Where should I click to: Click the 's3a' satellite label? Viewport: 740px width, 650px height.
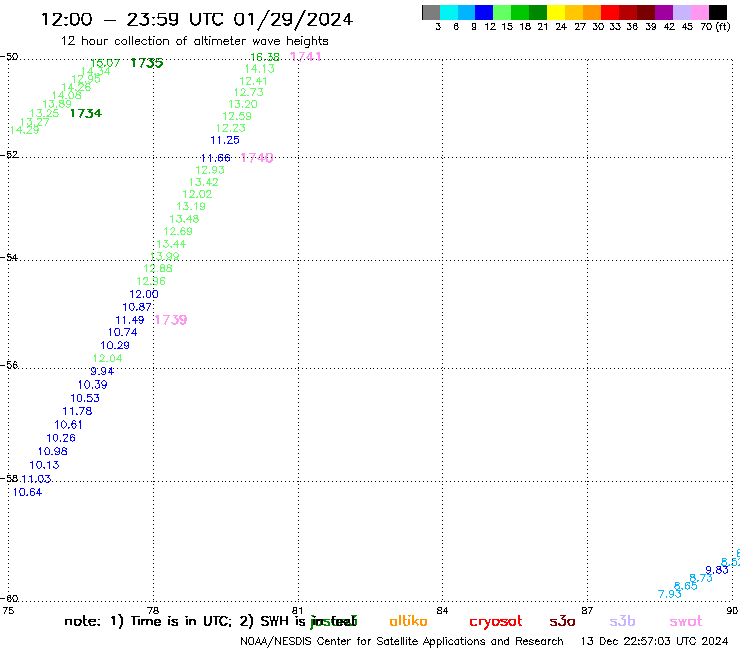tap(562, 621)
